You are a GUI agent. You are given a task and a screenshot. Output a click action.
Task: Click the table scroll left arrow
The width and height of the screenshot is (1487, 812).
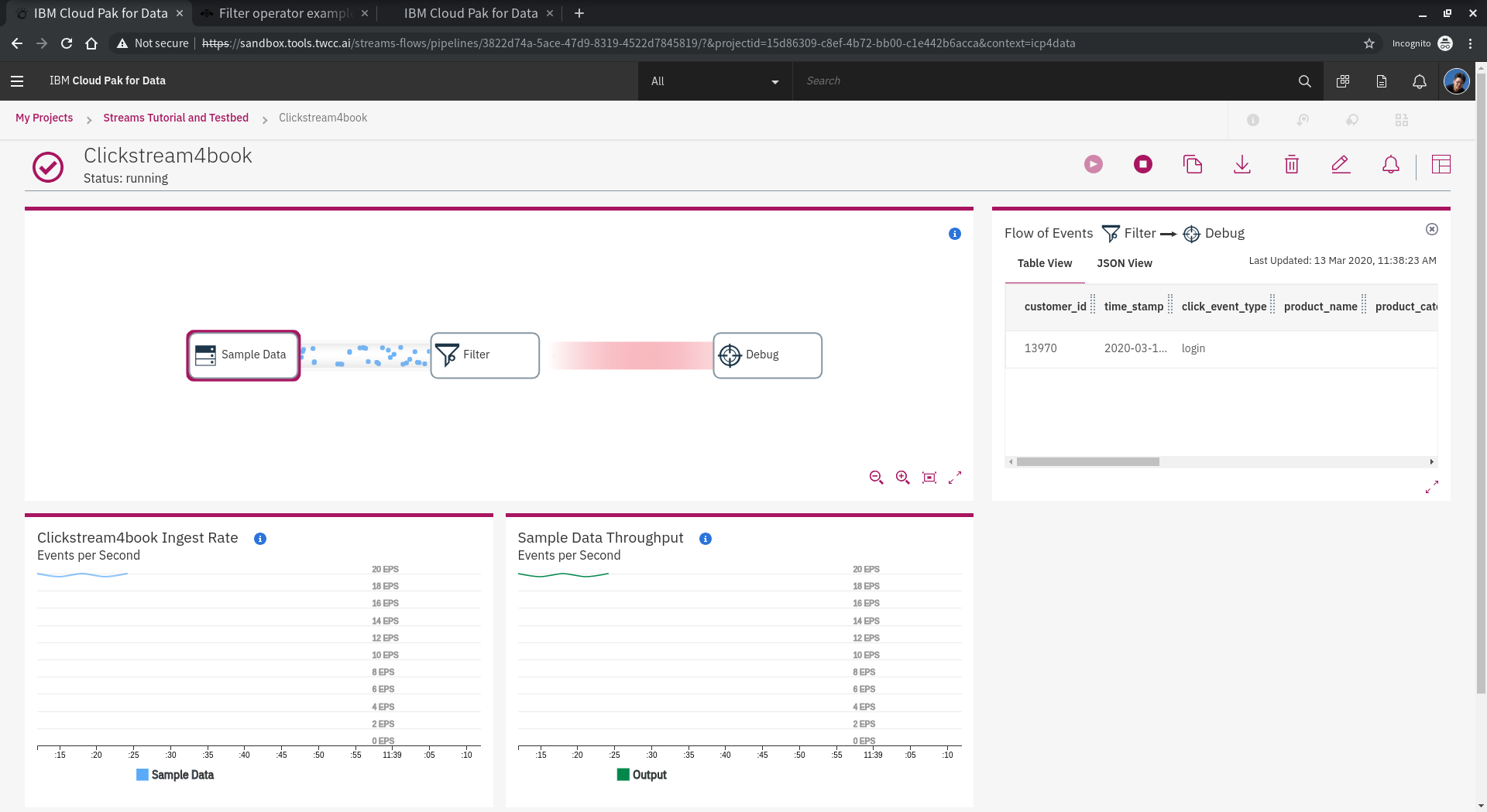[x=1011, y=461]
